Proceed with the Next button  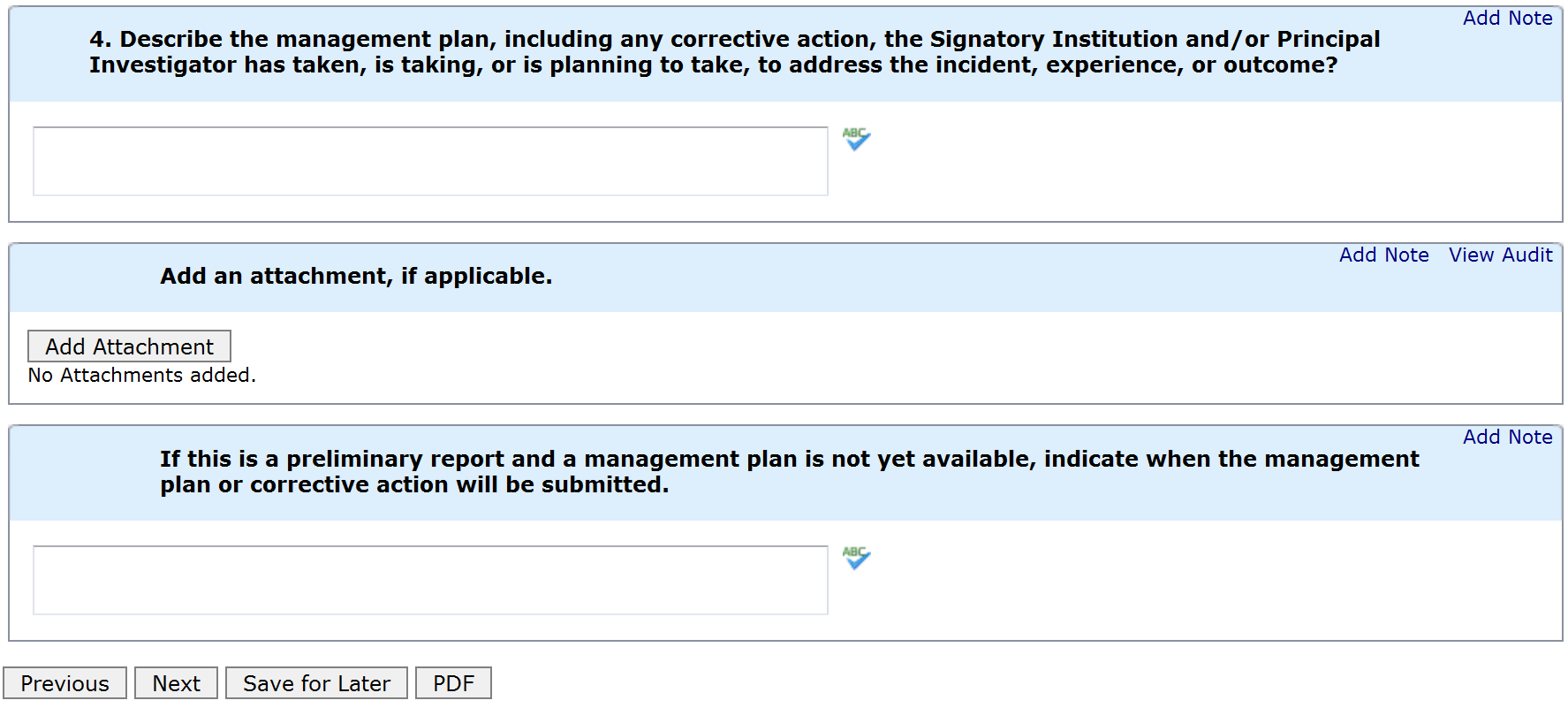(176, 683)
